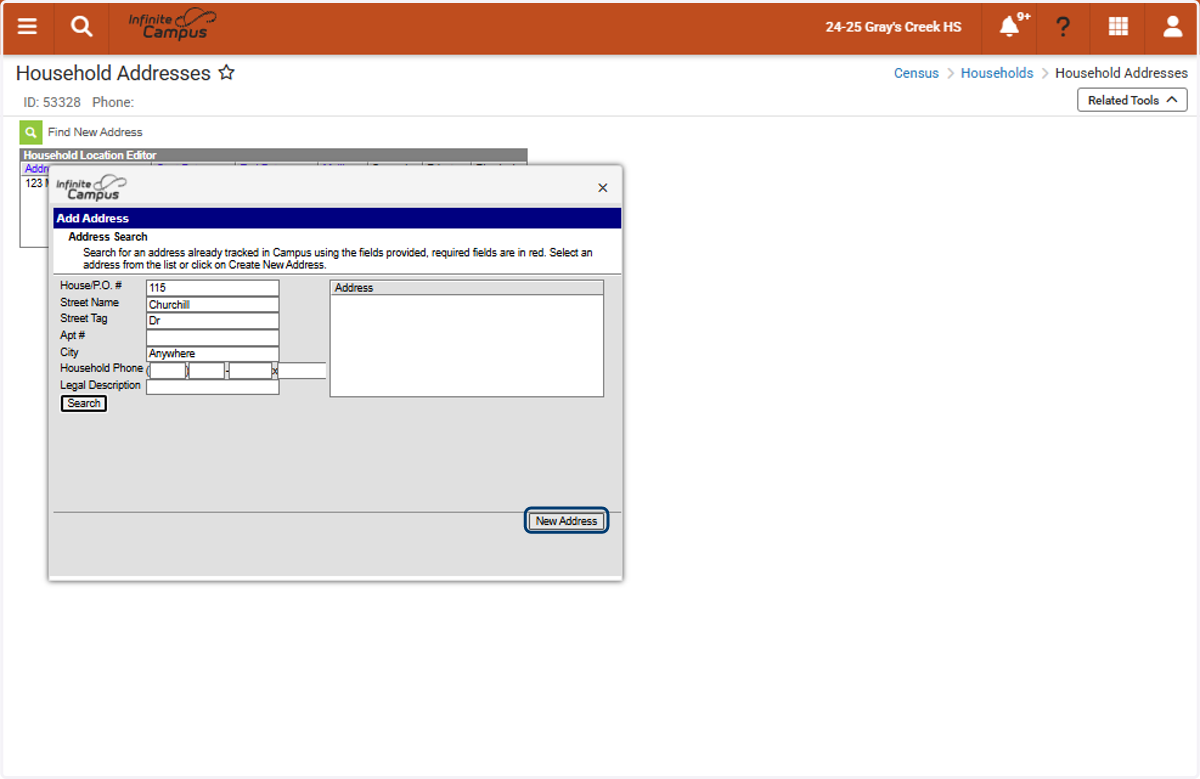Click the Street Name field
Viewport: 1200px width, 779px height.
pos(212,305)
